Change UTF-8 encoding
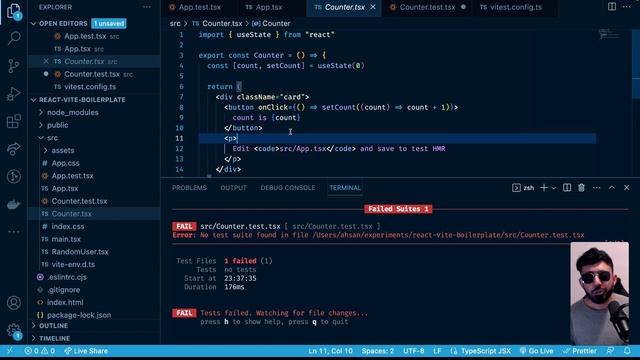 pos(413,351)
